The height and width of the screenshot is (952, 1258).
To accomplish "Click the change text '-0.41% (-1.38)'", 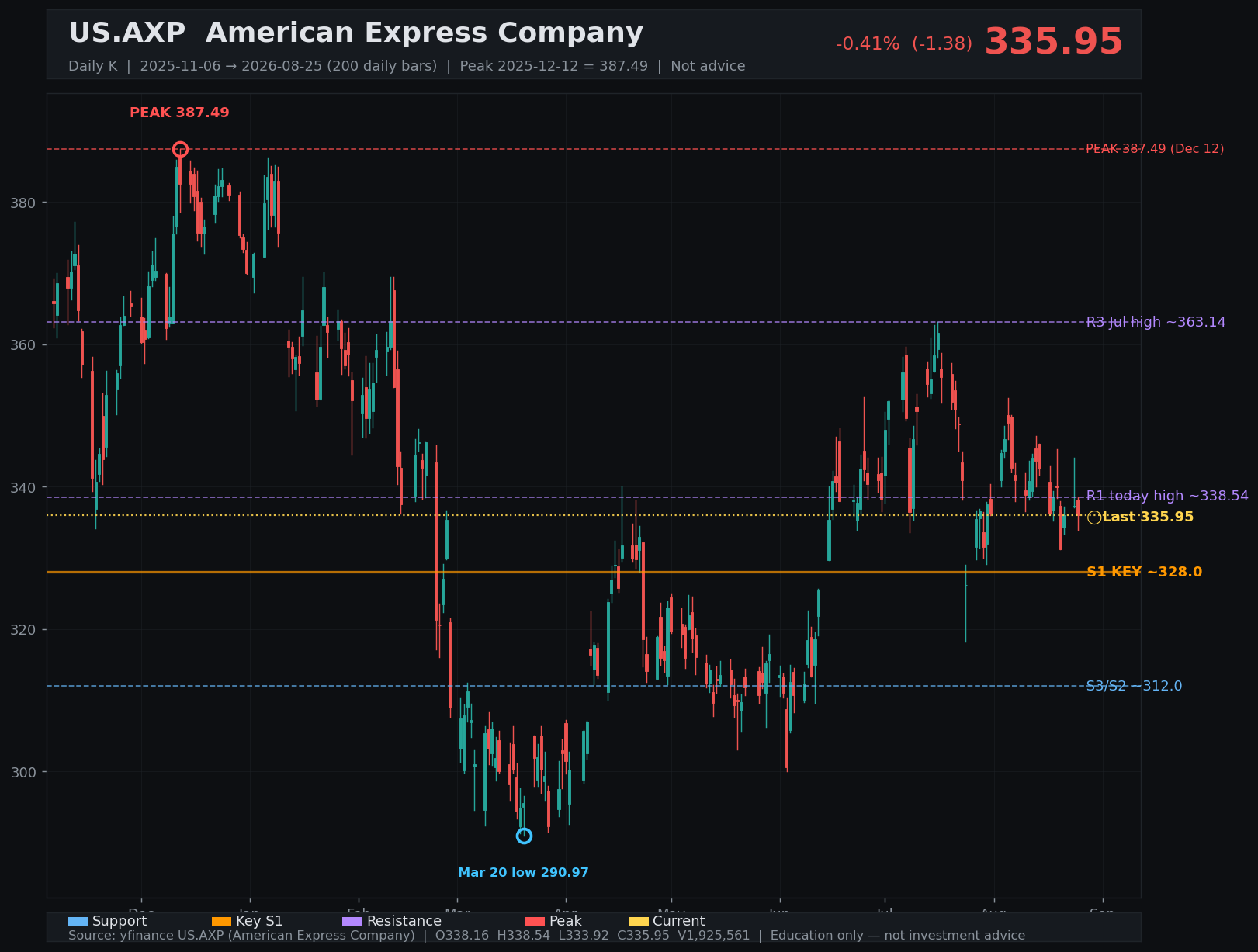I will tap(904, 44).
